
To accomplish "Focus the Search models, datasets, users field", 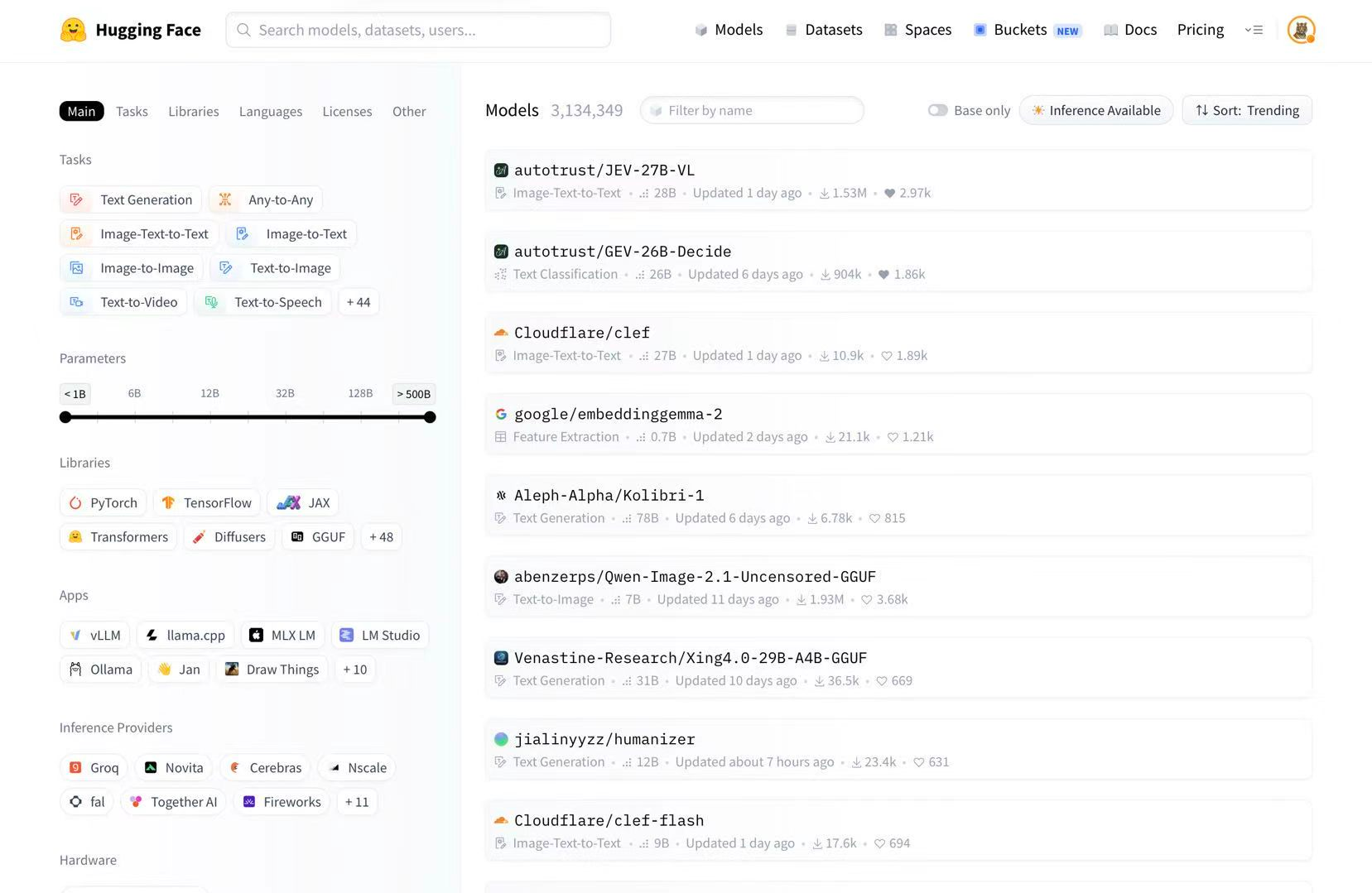I will (x=418, y=30).
